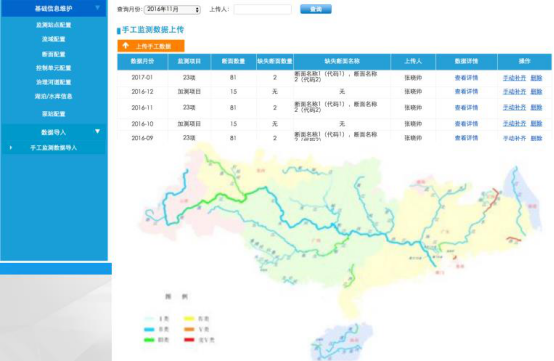Select the 2017-01 month cell
Viewport: 554px width, 361px height.
pos(142,77)
